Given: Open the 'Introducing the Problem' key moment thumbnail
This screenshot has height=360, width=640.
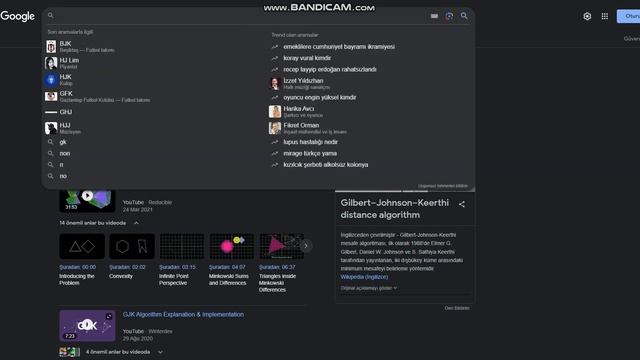Looking at the screenshot, I should click(82, 246).
